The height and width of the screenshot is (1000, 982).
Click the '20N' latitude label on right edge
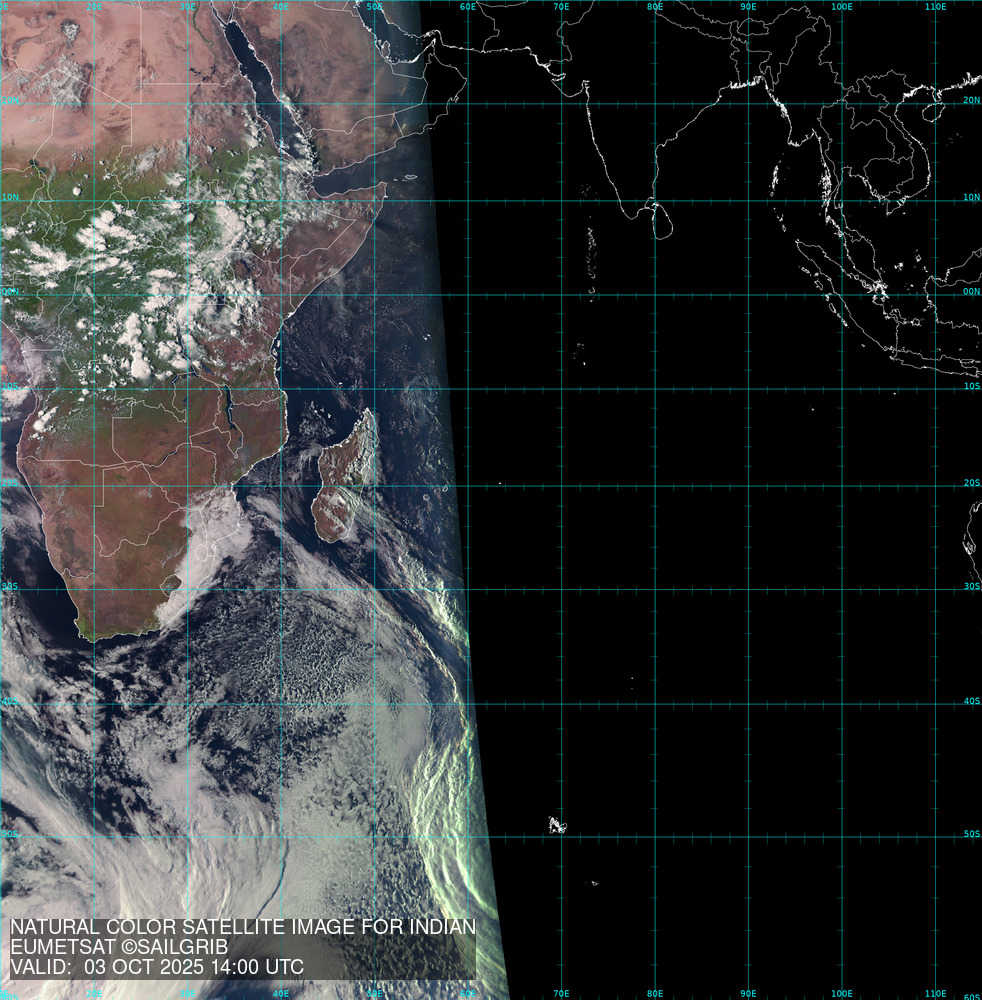[x=971, y=101]
